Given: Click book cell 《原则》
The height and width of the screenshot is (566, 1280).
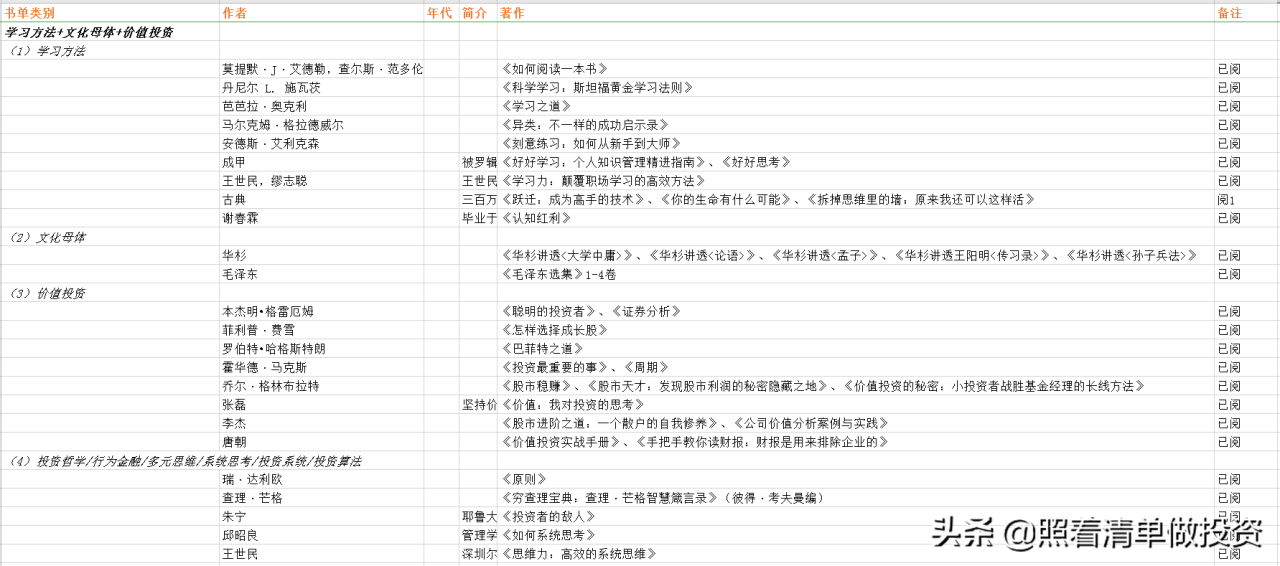Looking at the screenshot, I should coord(524,479).
